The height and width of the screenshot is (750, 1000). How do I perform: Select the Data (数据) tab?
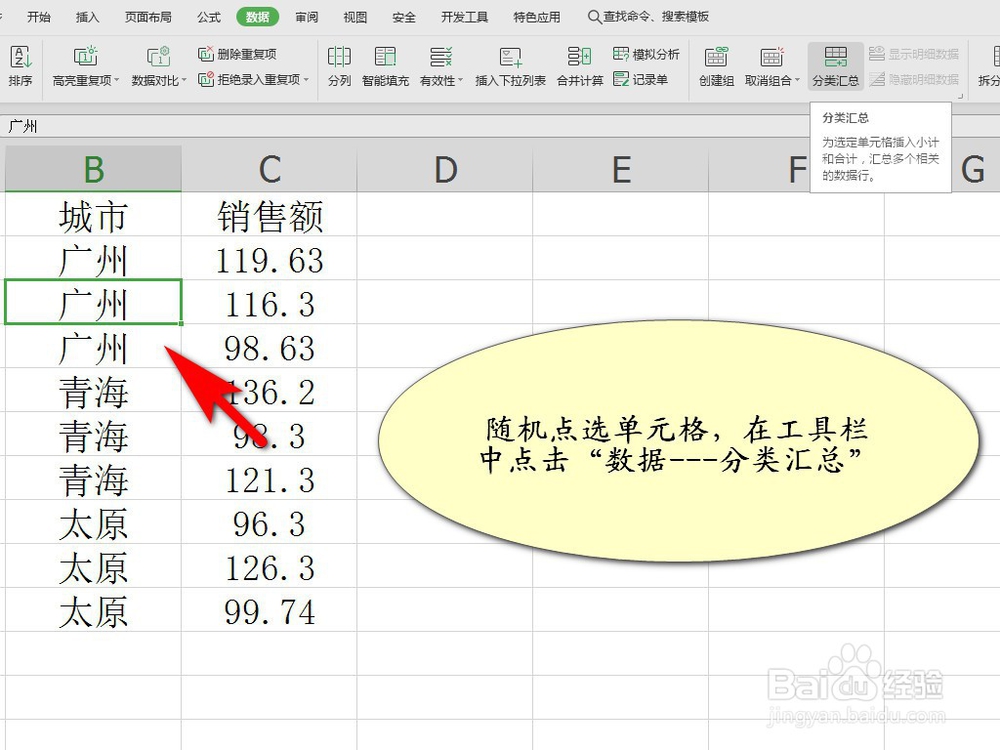[258, 17]
